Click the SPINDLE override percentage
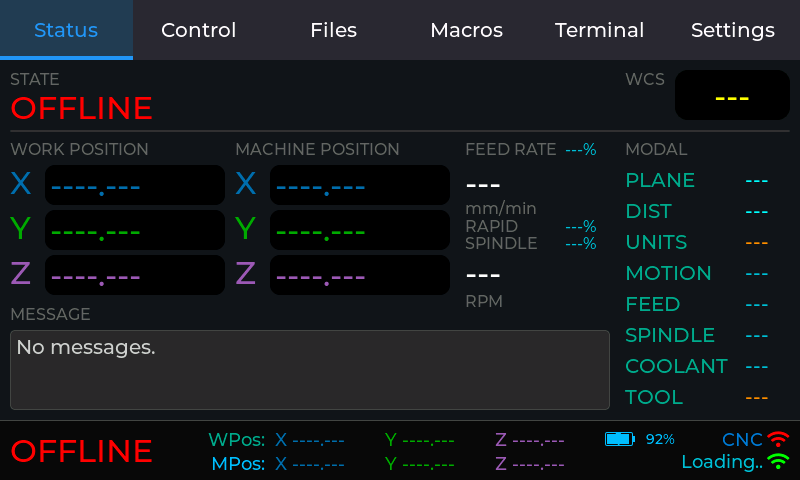This screenshot has width=800, height=480. [x=581, y=243]
